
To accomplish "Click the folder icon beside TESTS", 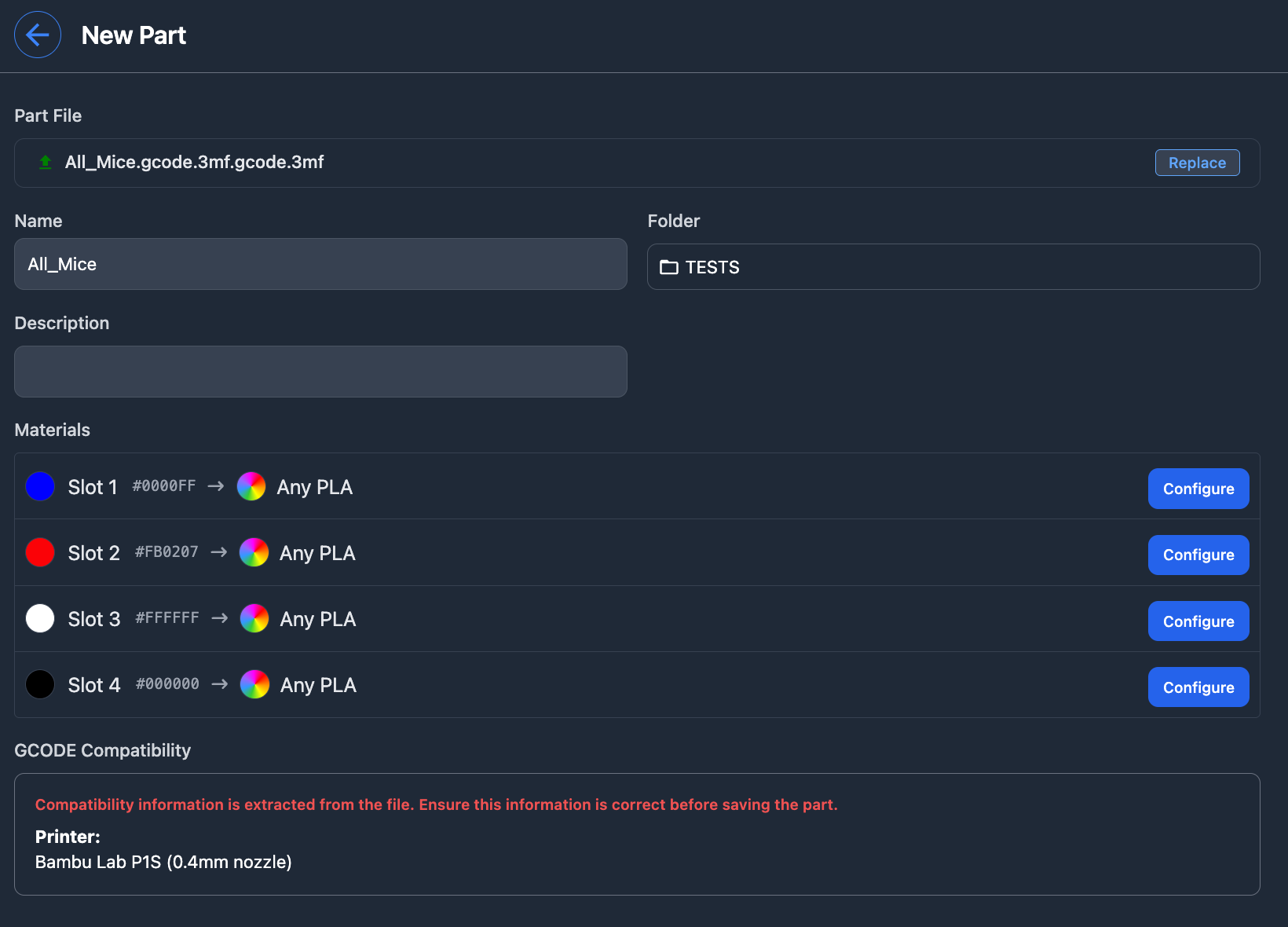I will (669, 267).
